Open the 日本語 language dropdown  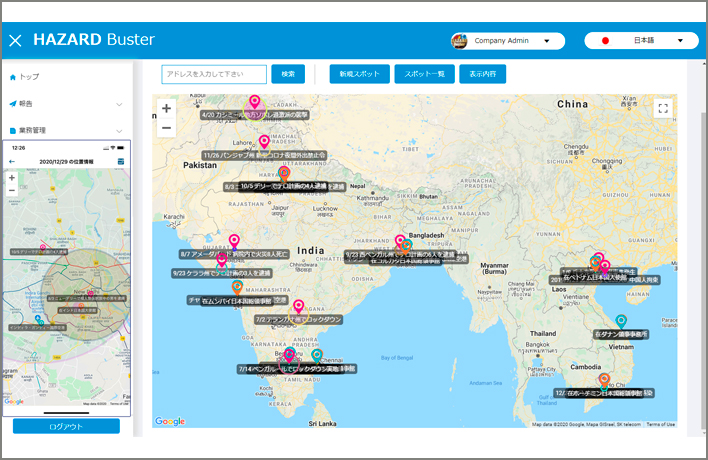point(641,41)
